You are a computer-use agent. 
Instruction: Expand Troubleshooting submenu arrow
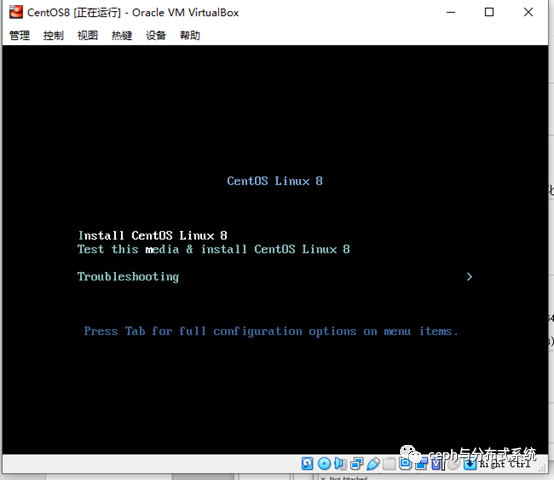point(469,277)
